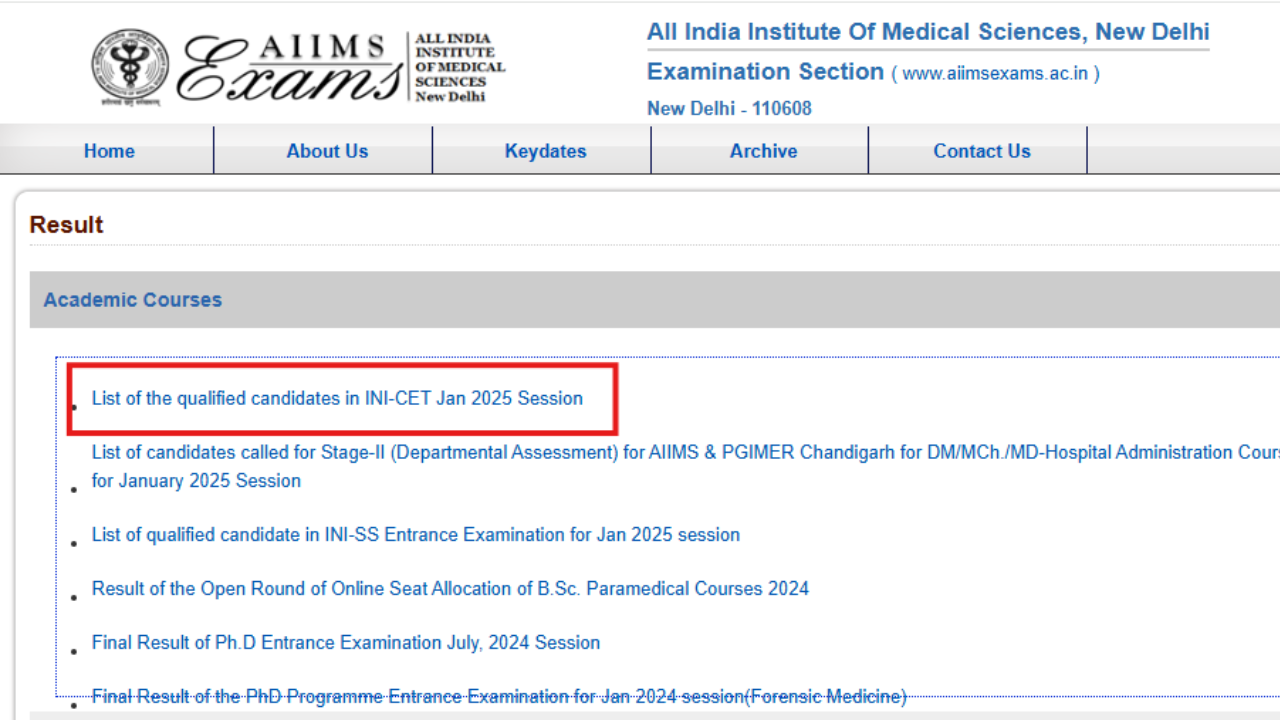Viewport: 1280px width, 720px height.
Task: Click the Examination Section heading
Action: point(765,72)
